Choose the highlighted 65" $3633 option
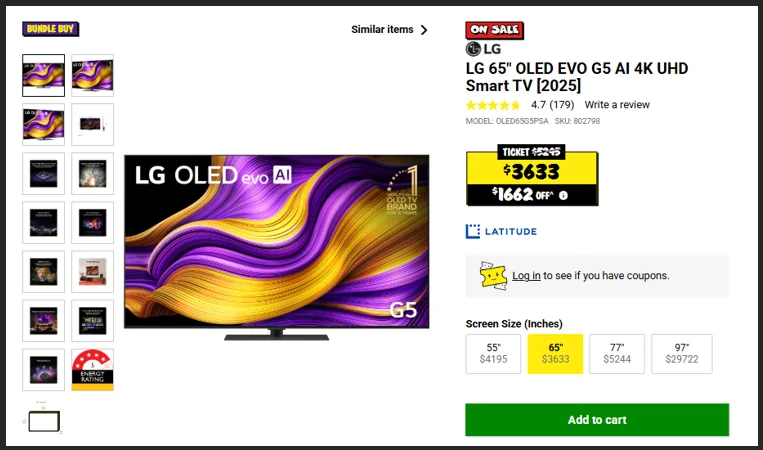Viewport: 763px width, 450px height. click(x=555, y=354)
